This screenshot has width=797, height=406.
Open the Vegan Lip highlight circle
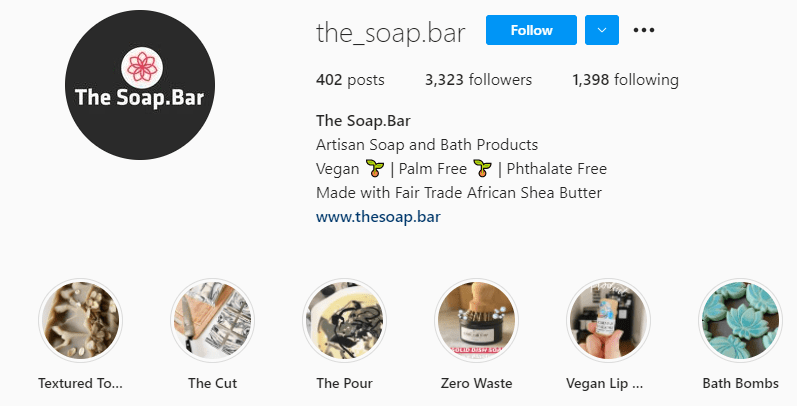(x=608, y=321)
